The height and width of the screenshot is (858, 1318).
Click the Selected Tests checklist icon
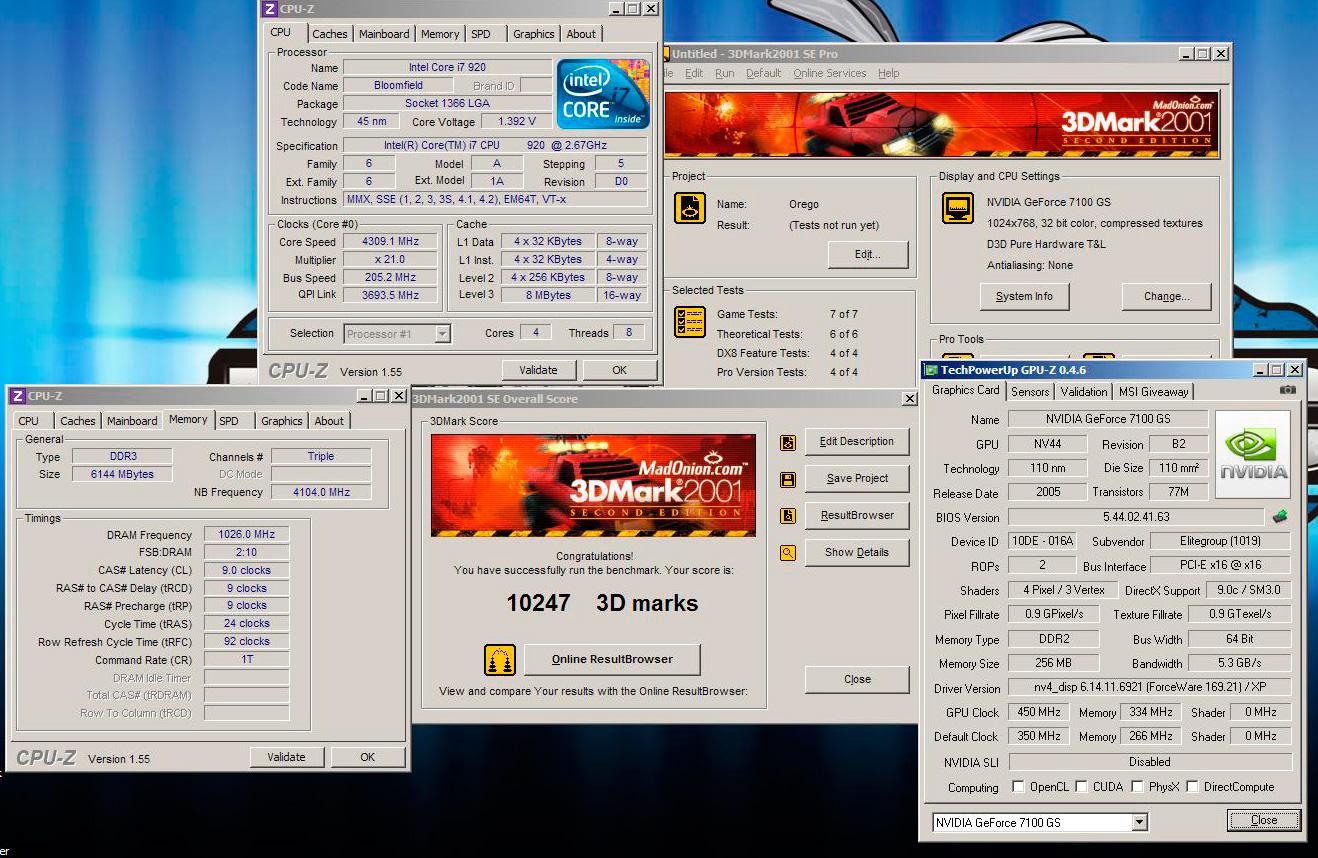tap(690, 322)
